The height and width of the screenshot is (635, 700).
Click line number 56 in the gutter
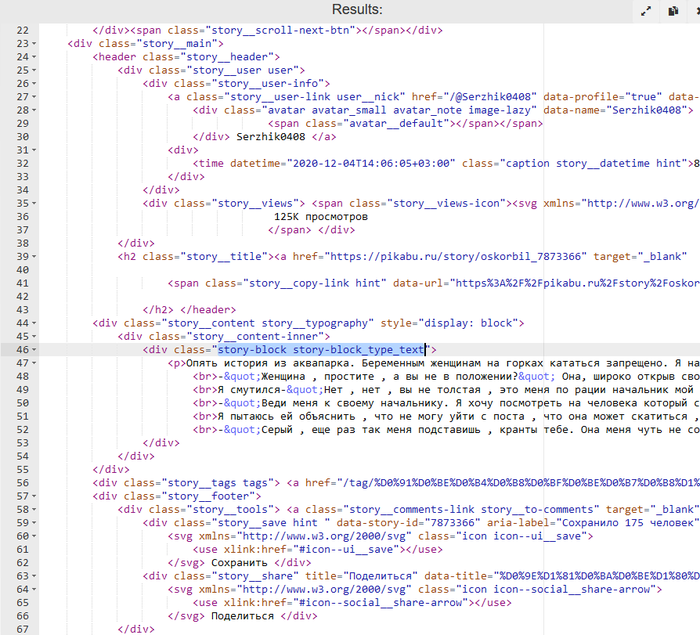coord(21,482)
